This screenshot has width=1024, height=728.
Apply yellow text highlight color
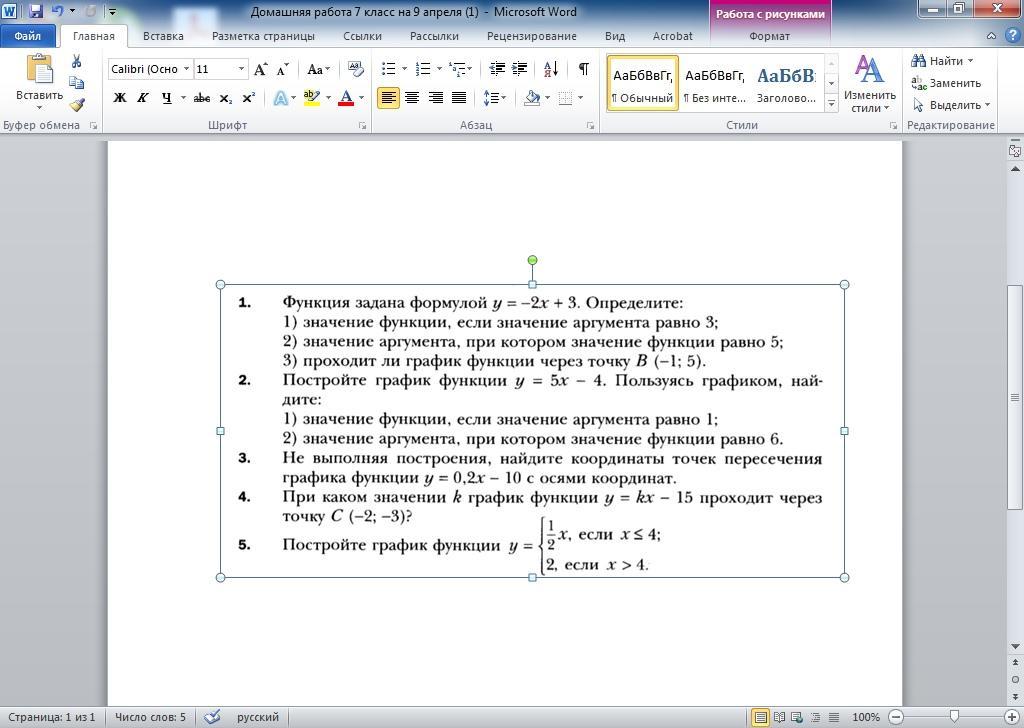312,98
